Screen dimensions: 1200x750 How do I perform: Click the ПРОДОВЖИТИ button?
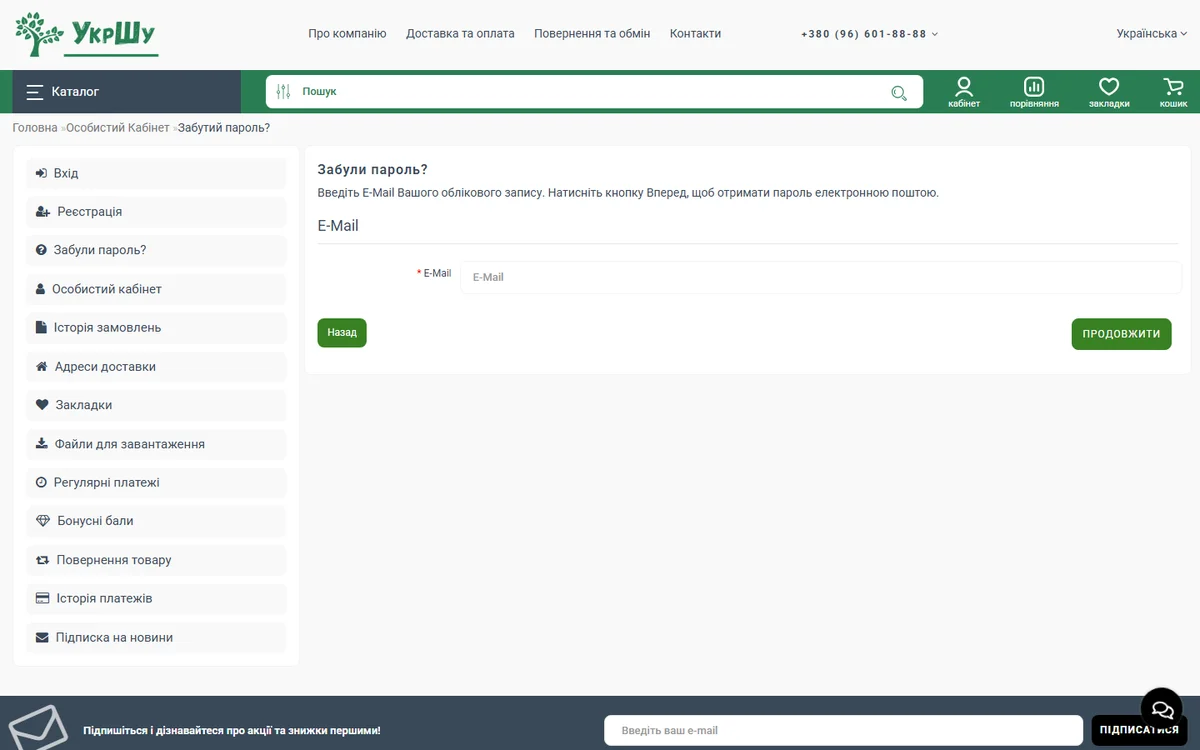(1121, 334)
